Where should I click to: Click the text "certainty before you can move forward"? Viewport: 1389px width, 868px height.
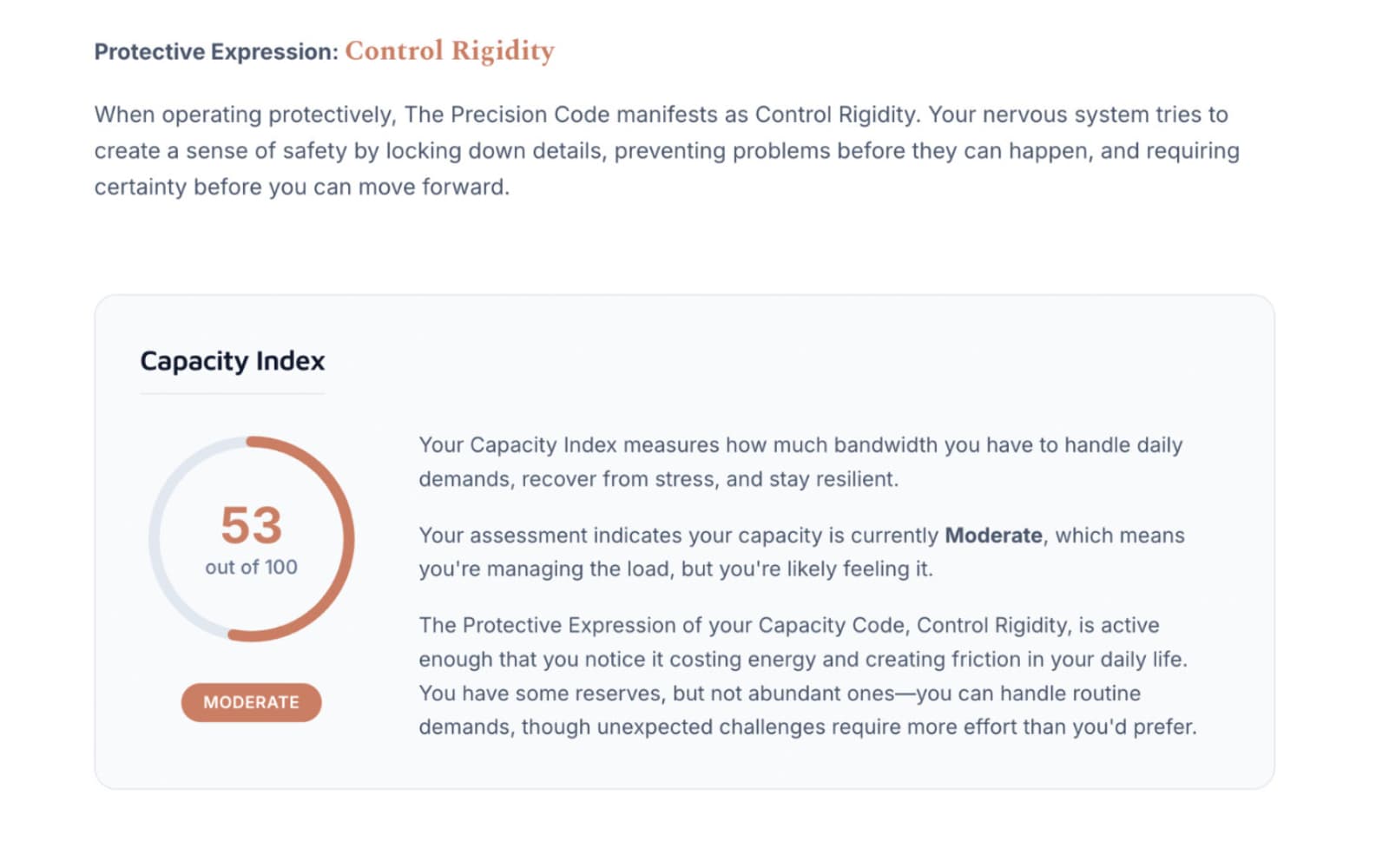(300, 187)
